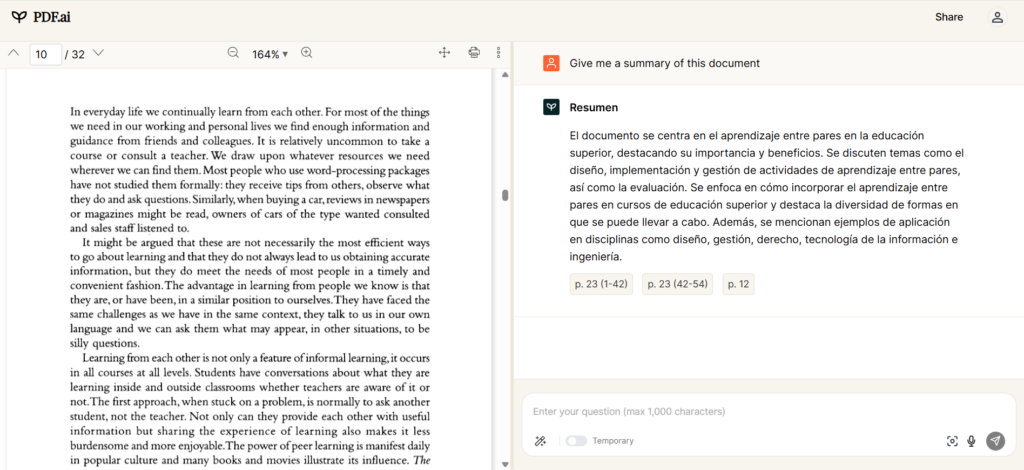Click the magic wand prompt icon

click(x=540, y=441)
